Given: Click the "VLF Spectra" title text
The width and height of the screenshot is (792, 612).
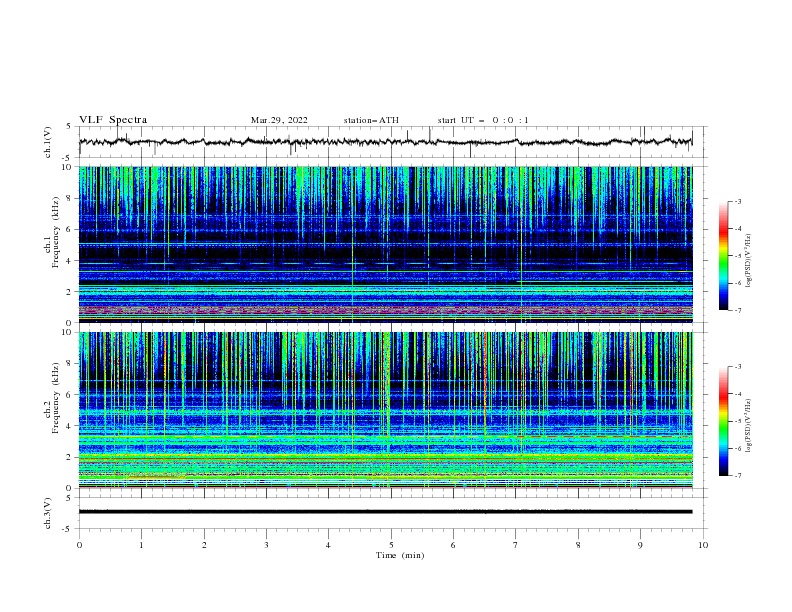Looking at the screenshot, I should point(113,120).
